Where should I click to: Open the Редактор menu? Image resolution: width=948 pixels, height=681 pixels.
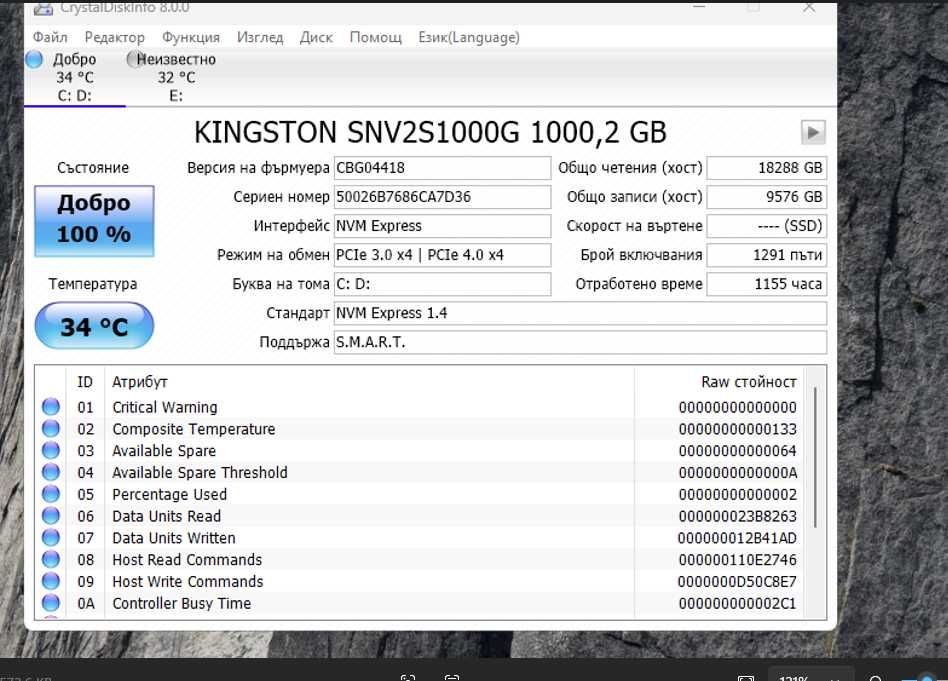(114, 37)
